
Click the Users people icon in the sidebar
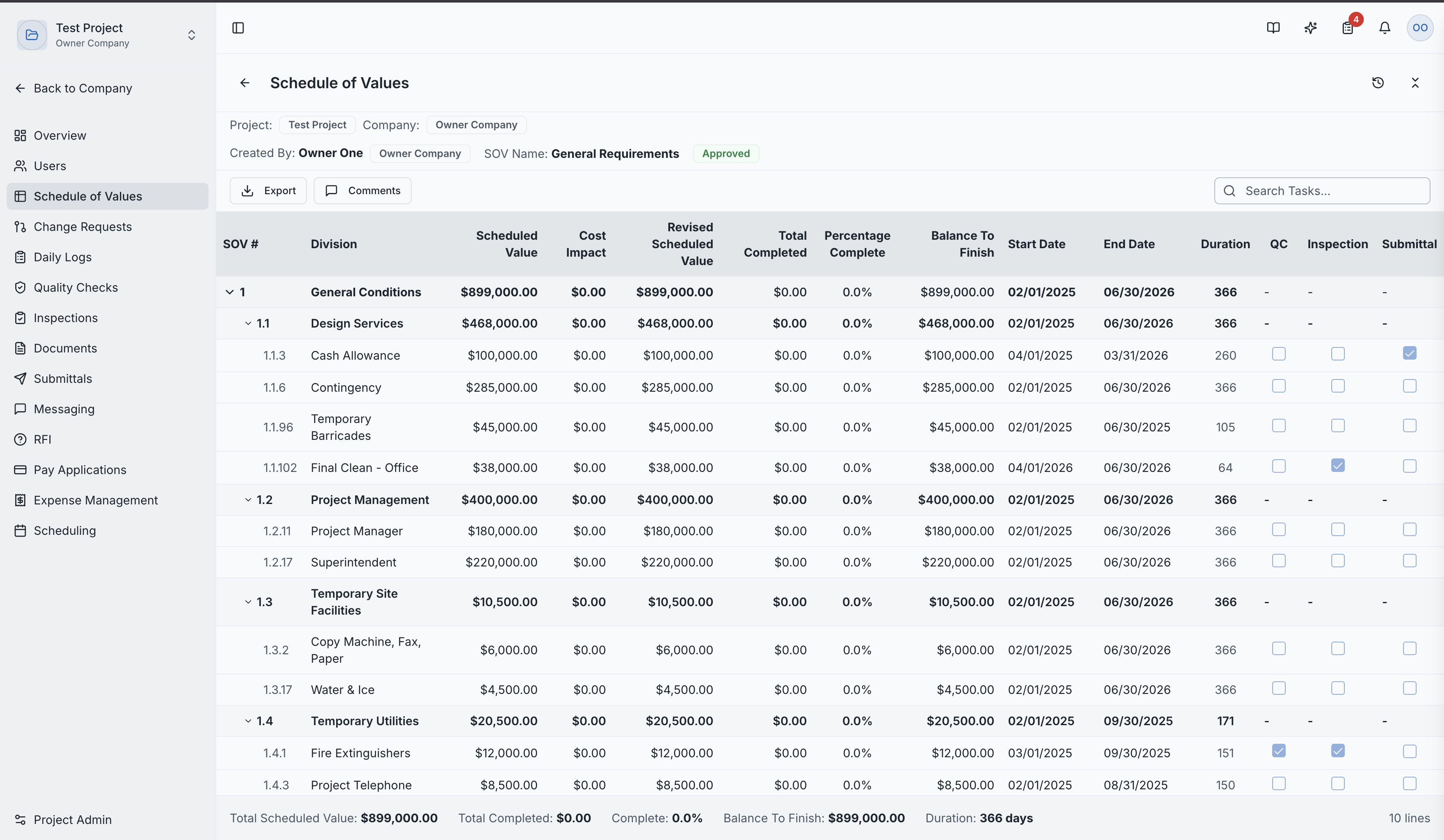coord(20,166)
